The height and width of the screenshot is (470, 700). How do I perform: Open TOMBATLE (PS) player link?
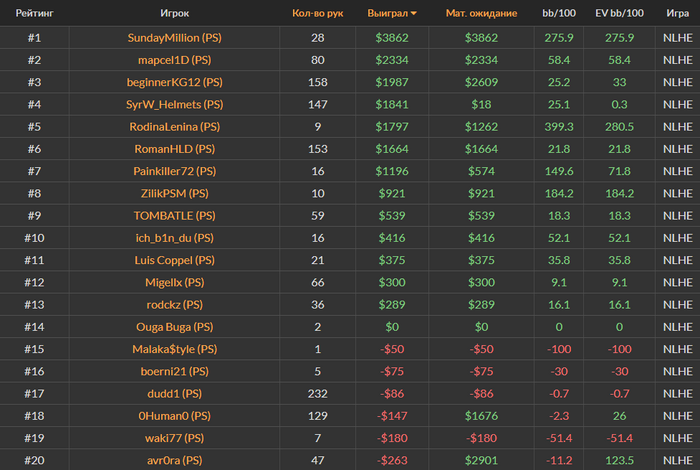coord(175,215)
